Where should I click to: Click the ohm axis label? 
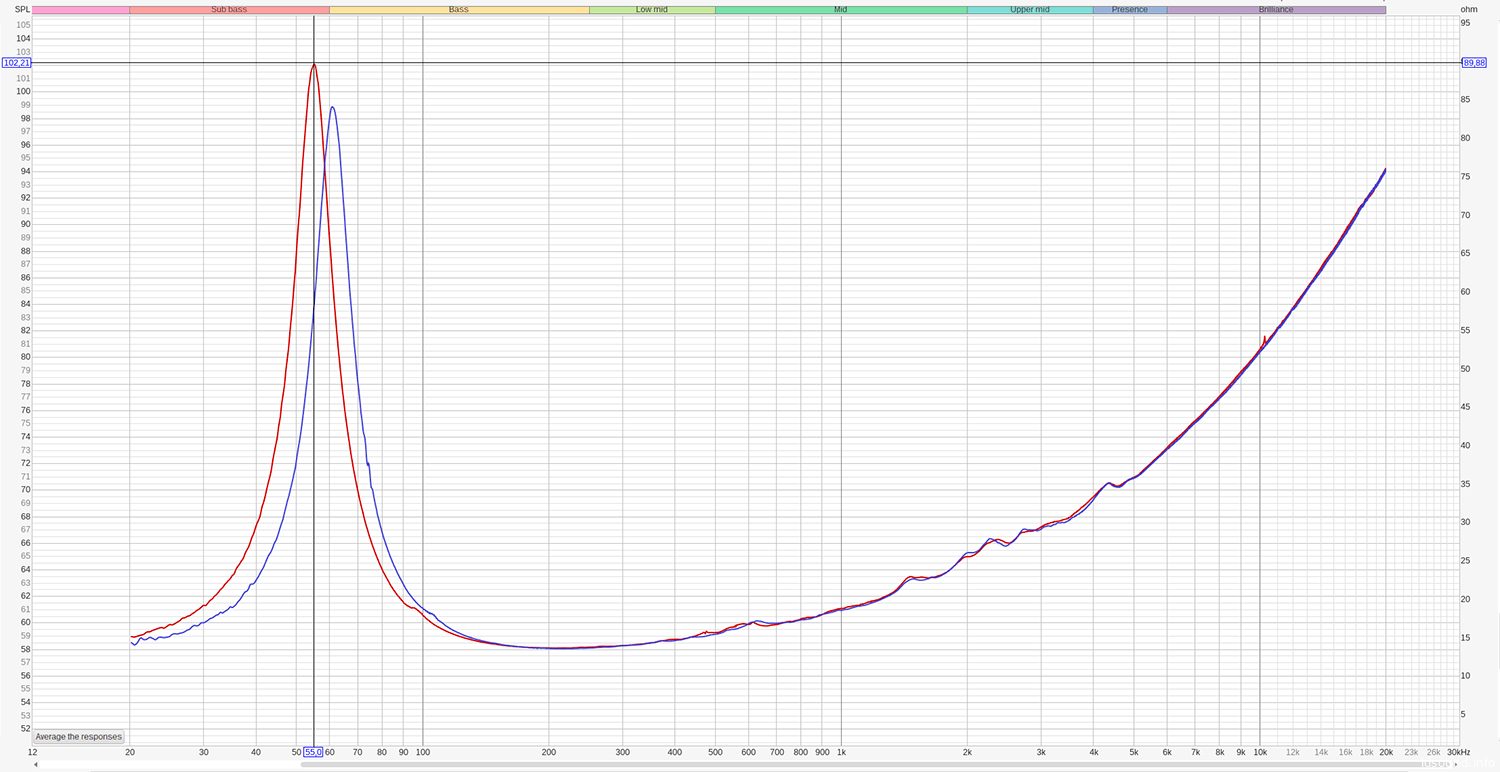tap(1469, 9)
